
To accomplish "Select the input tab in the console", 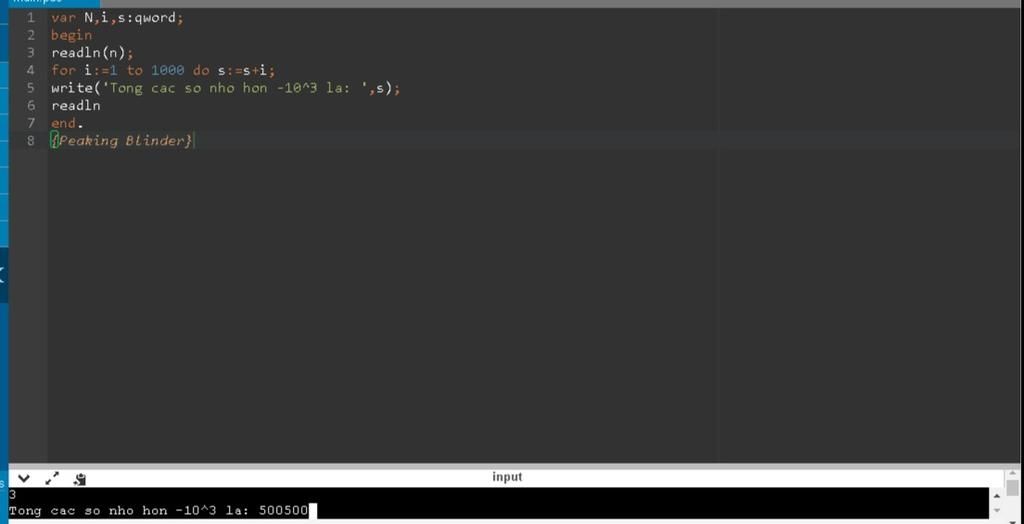I will tap(507, 477).
